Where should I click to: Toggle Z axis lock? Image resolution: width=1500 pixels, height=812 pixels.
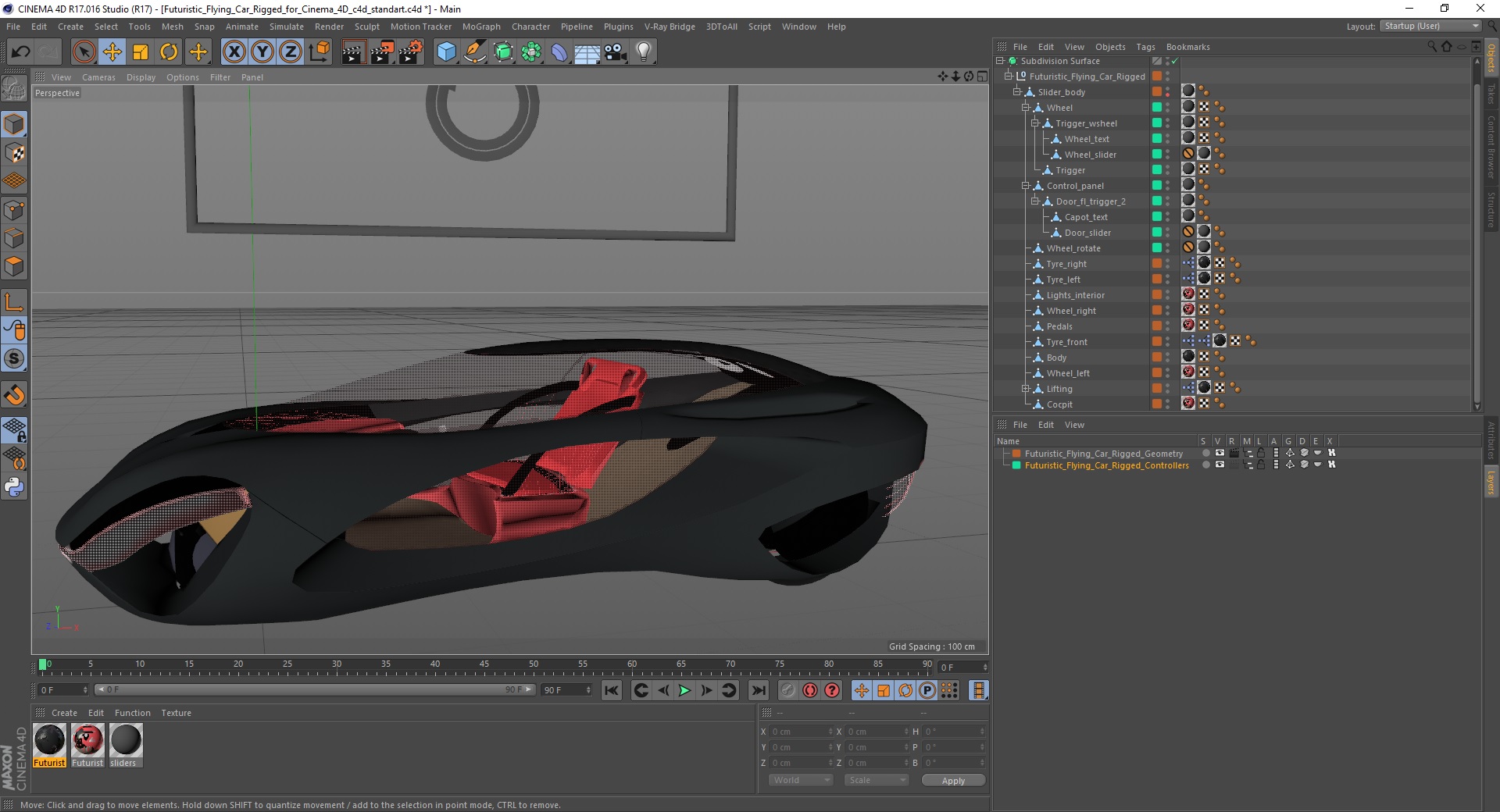coord(291,52)
